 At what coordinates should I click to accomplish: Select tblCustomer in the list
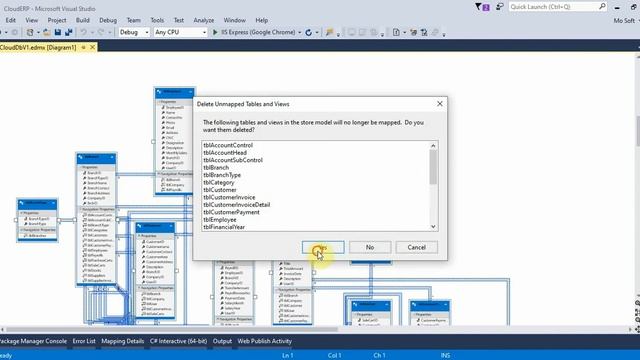click(220, 190)
